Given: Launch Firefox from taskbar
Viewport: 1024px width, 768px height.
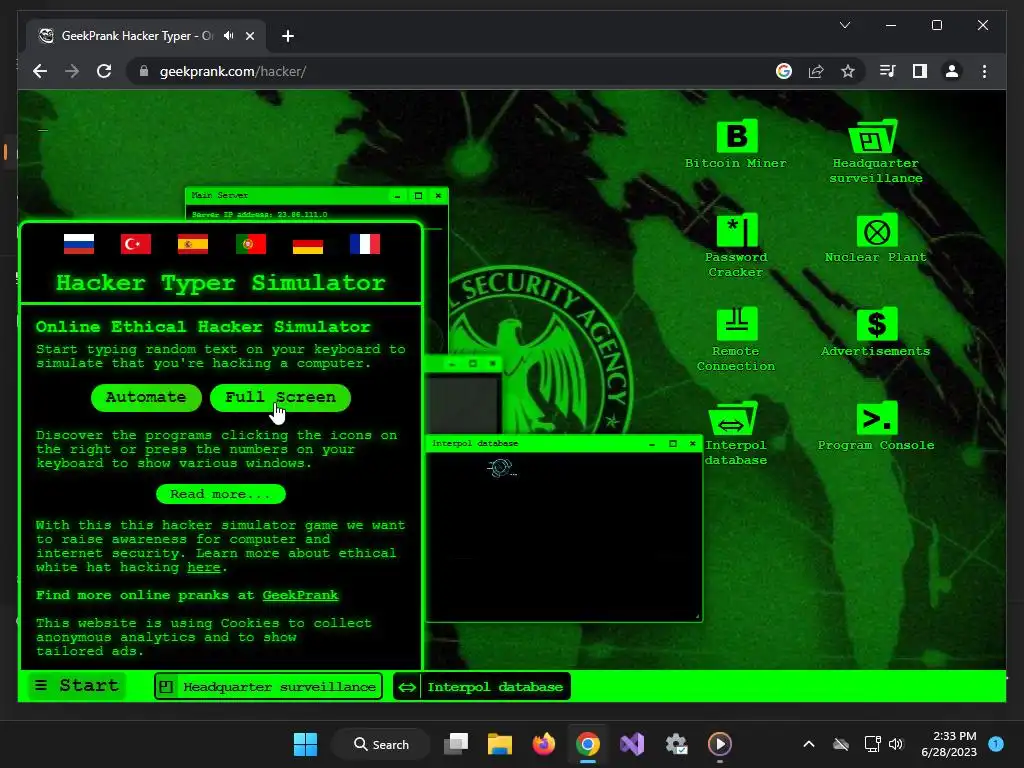Looking at the screenshot, I should click(x=543, y=744).
